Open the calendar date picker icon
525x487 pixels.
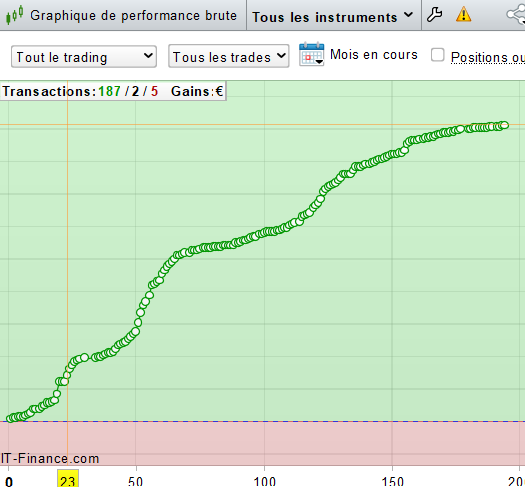click(x=311, y=54)
